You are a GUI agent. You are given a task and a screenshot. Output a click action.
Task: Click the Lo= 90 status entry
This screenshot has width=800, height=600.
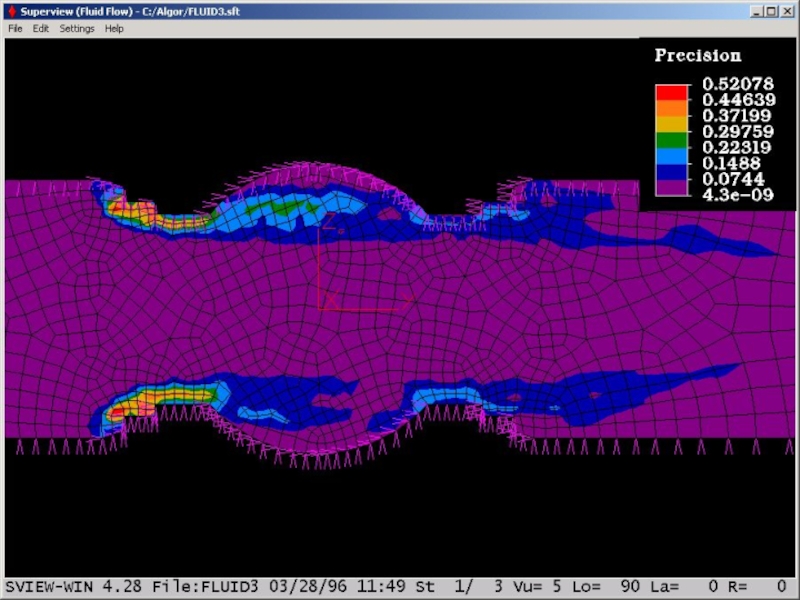605,586
